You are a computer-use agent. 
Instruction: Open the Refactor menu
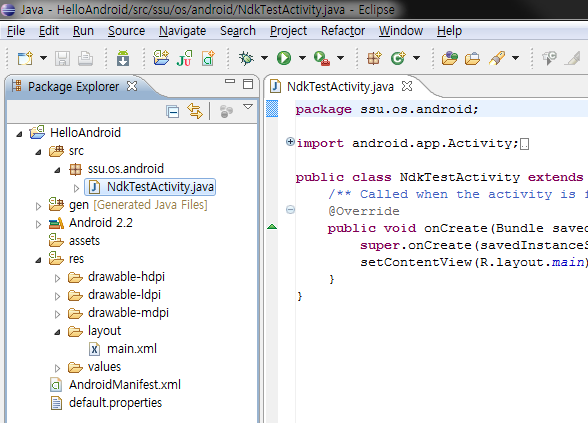(x=343, y=31)
